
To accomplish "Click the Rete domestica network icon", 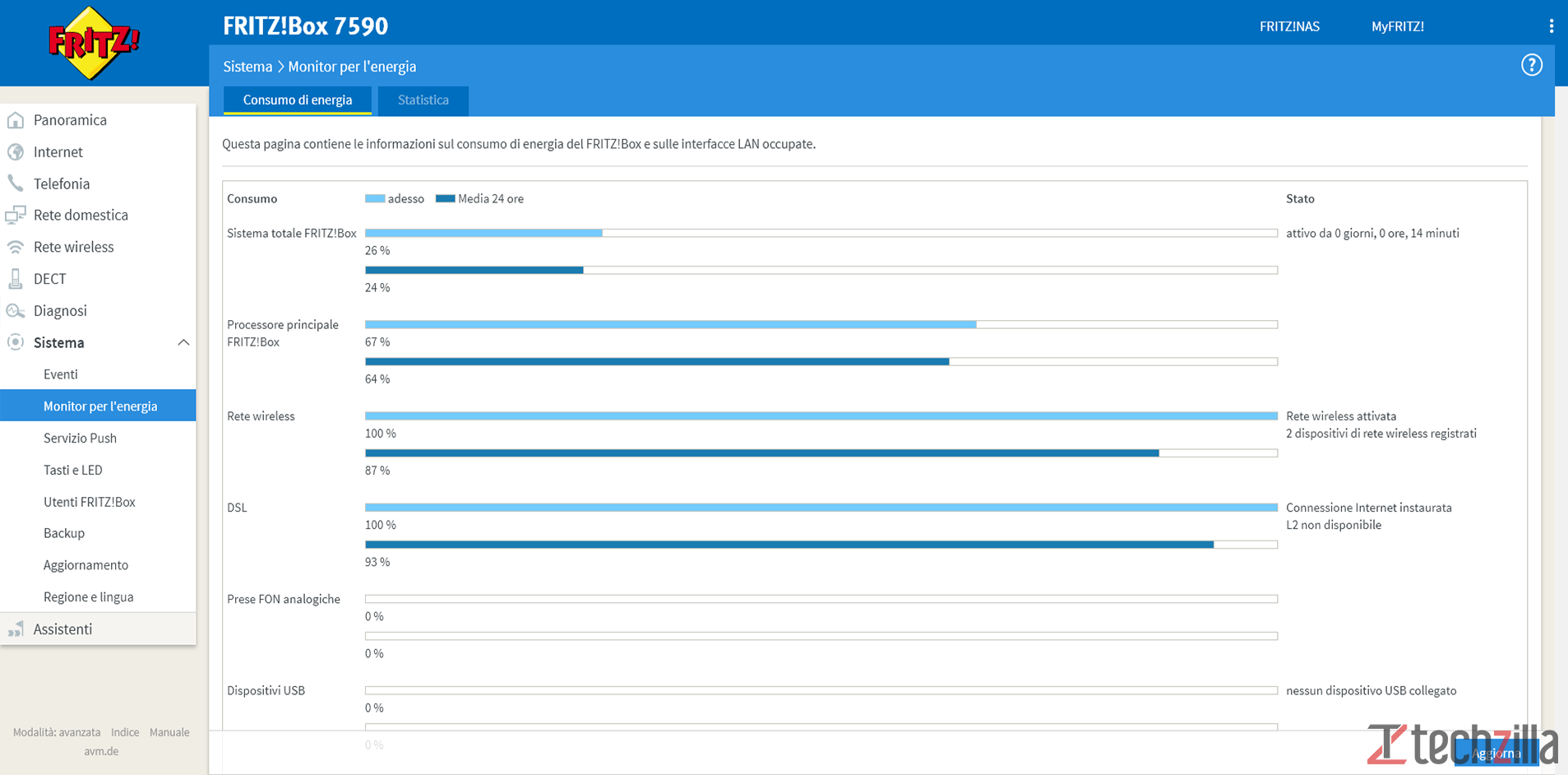I will coord(16,216).
